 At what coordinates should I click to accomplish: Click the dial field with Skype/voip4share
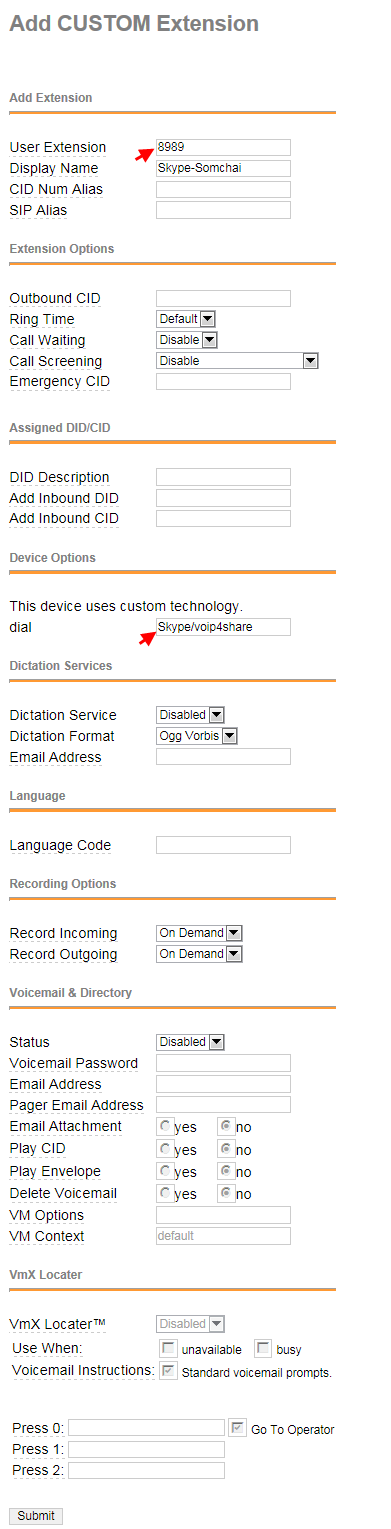coord(223,627)
